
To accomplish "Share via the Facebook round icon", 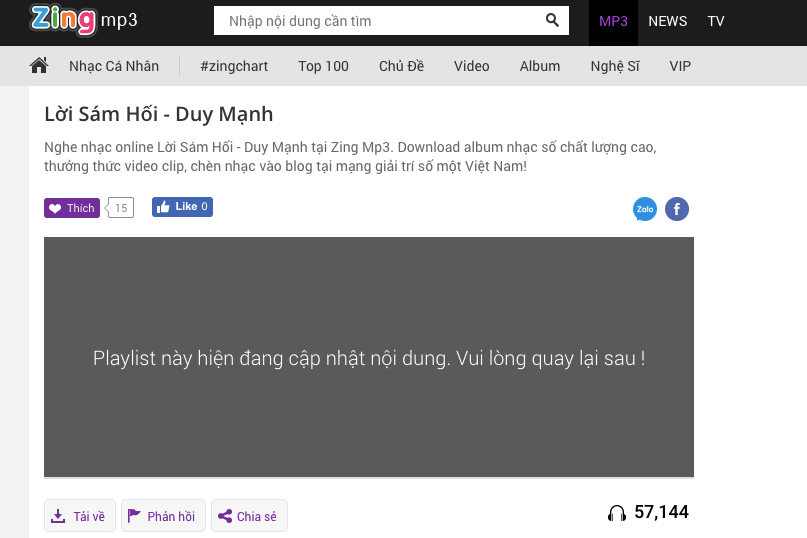I will coord(677,209).
